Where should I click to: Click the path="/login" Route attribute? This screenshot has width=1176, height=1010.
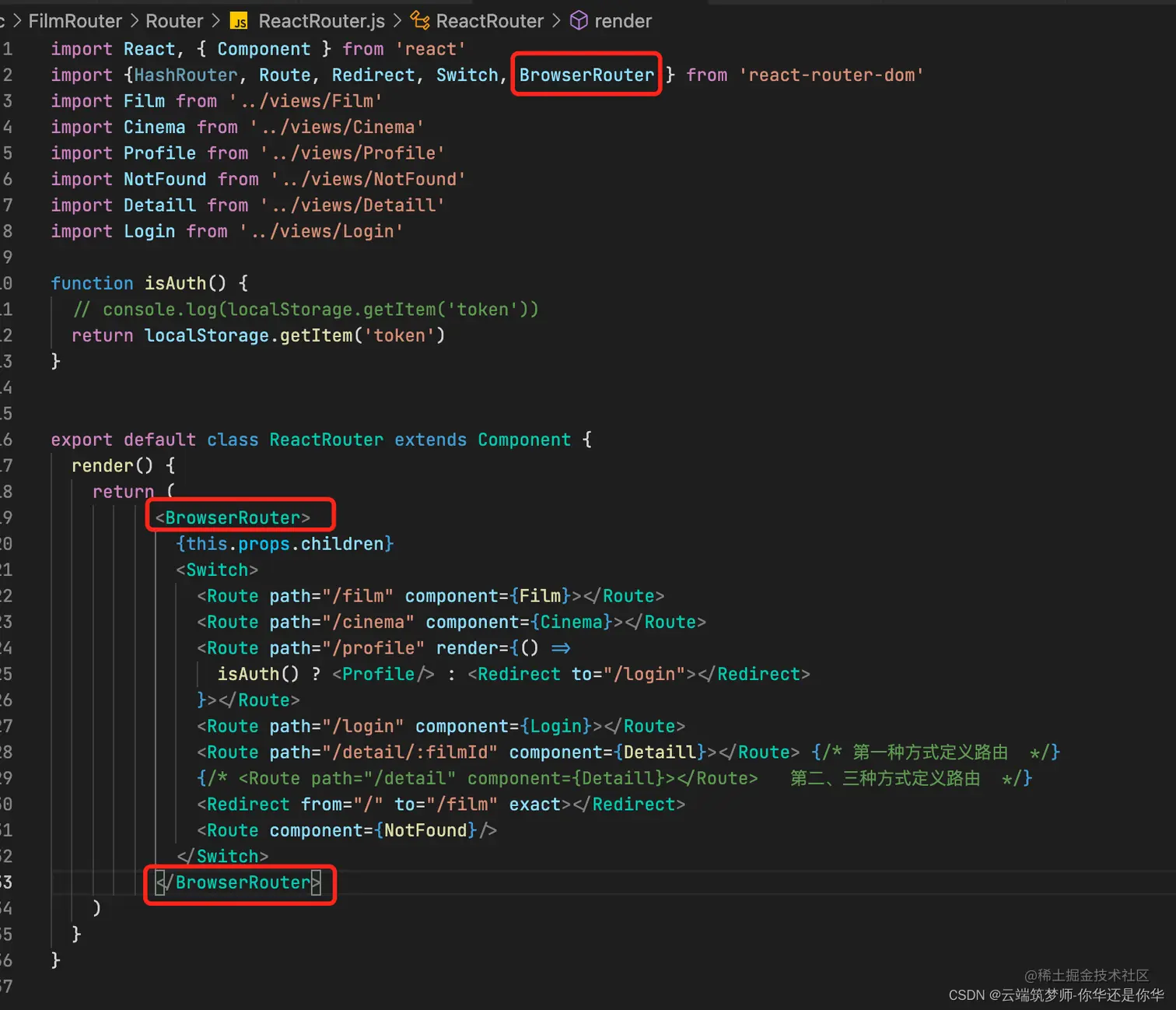point(337,726)
